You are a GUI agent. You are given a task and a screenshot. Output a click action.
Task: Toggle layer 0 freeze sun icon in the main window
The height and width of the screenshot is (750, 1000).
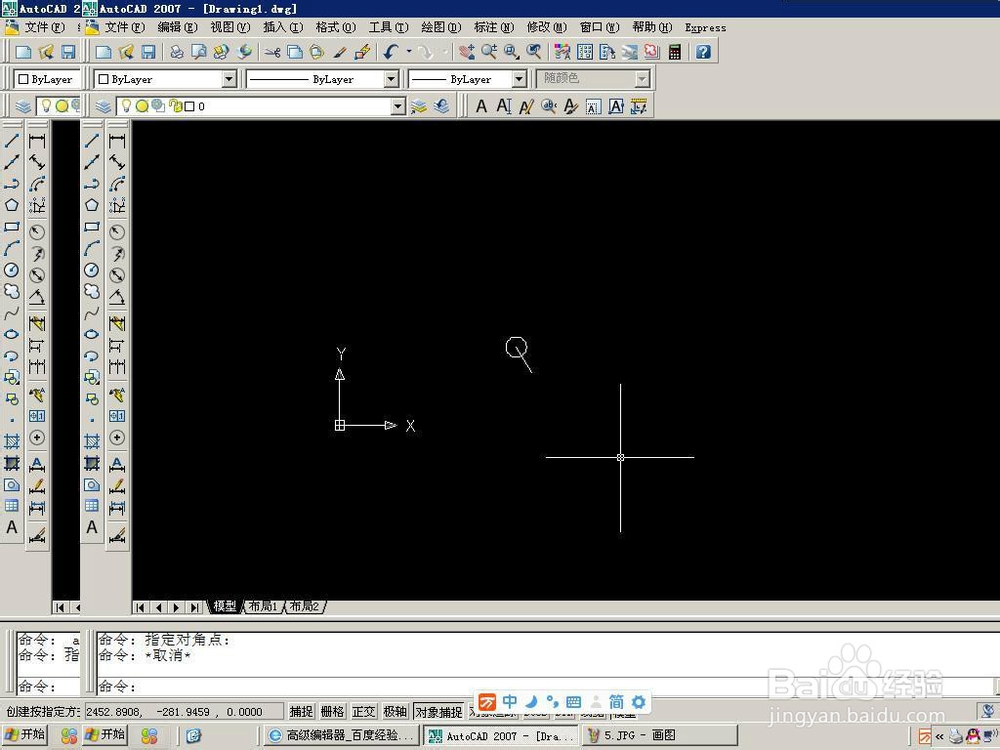click(x=142, y=106)
